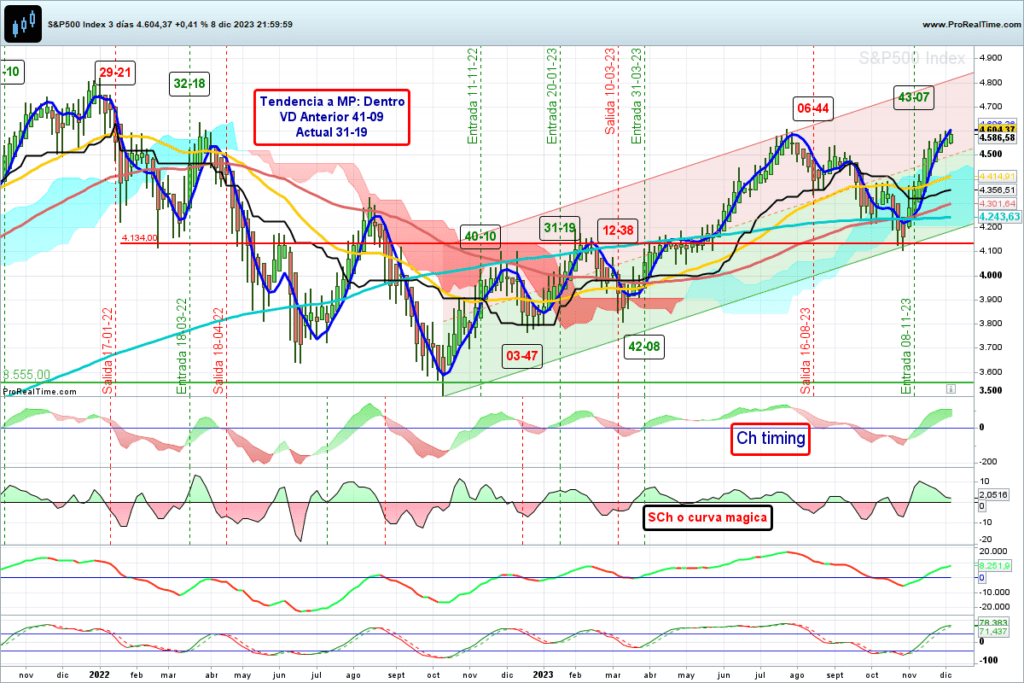
Task: Click the 4.134,00 horizontal level label
Action: coord(140,238)
